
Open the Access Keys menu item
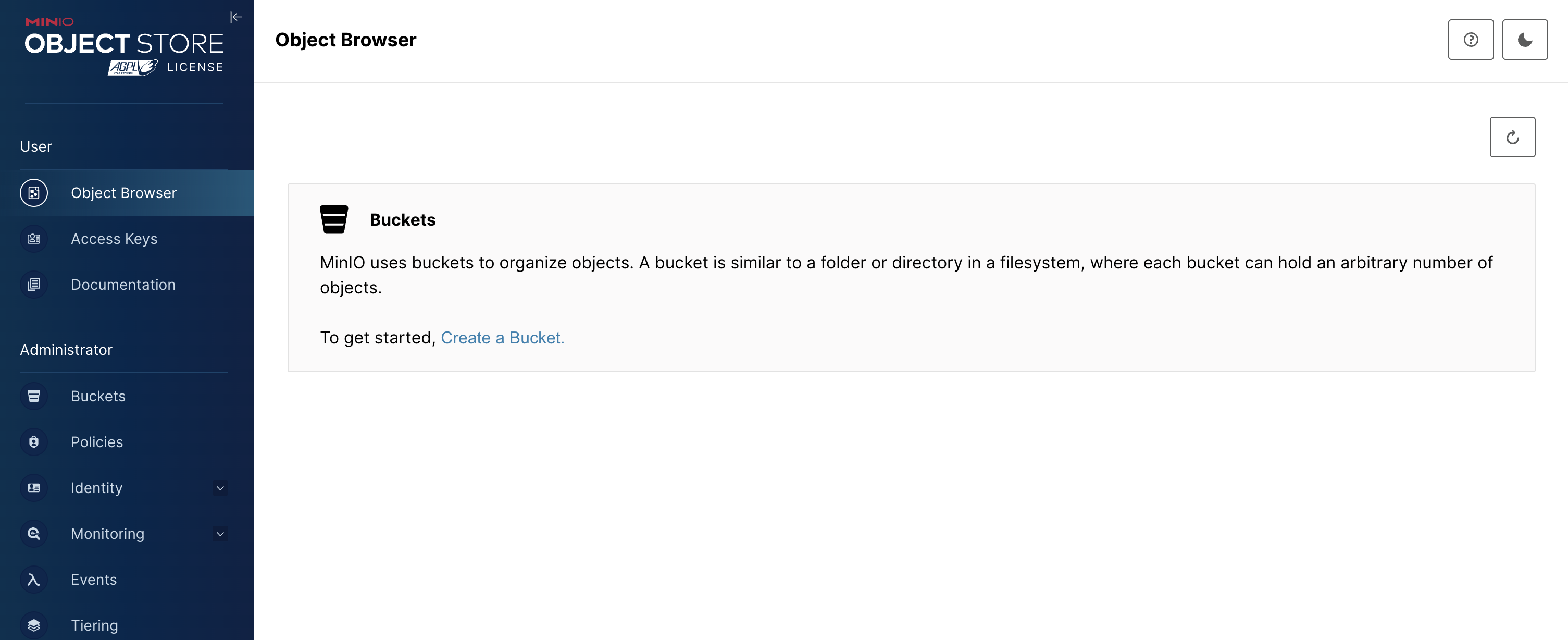(114, 239)
